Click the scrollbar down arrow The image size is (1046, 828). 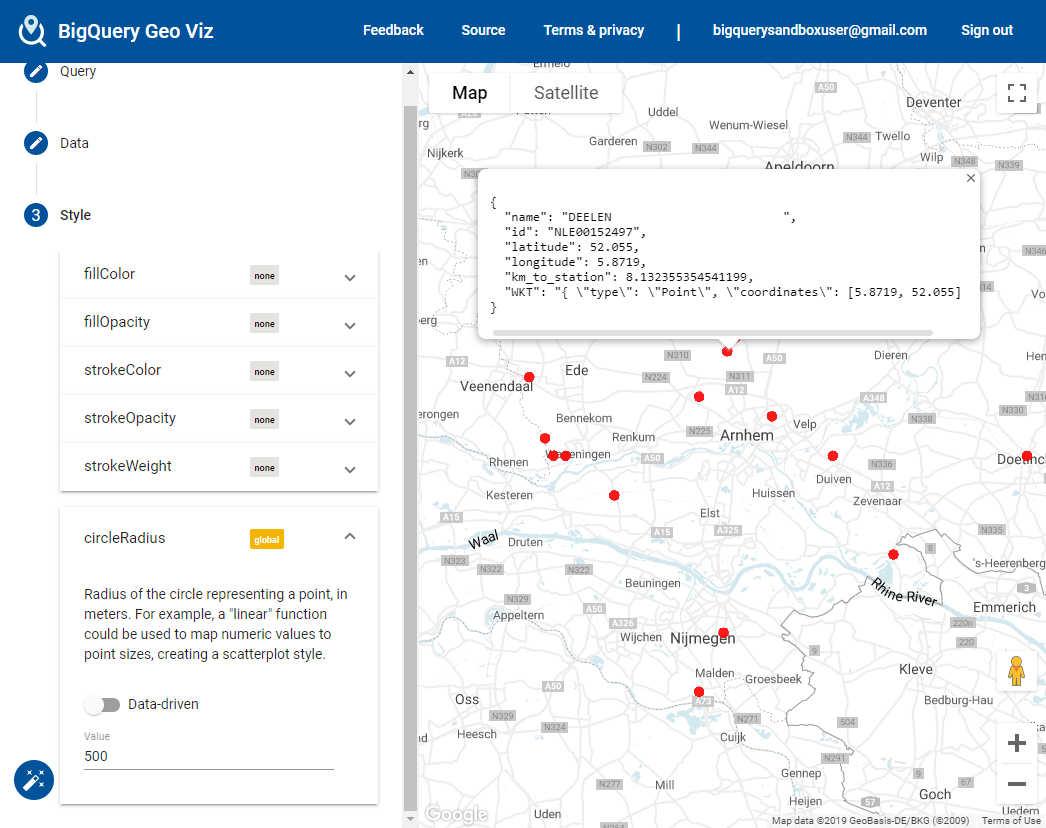pos(410,818)
